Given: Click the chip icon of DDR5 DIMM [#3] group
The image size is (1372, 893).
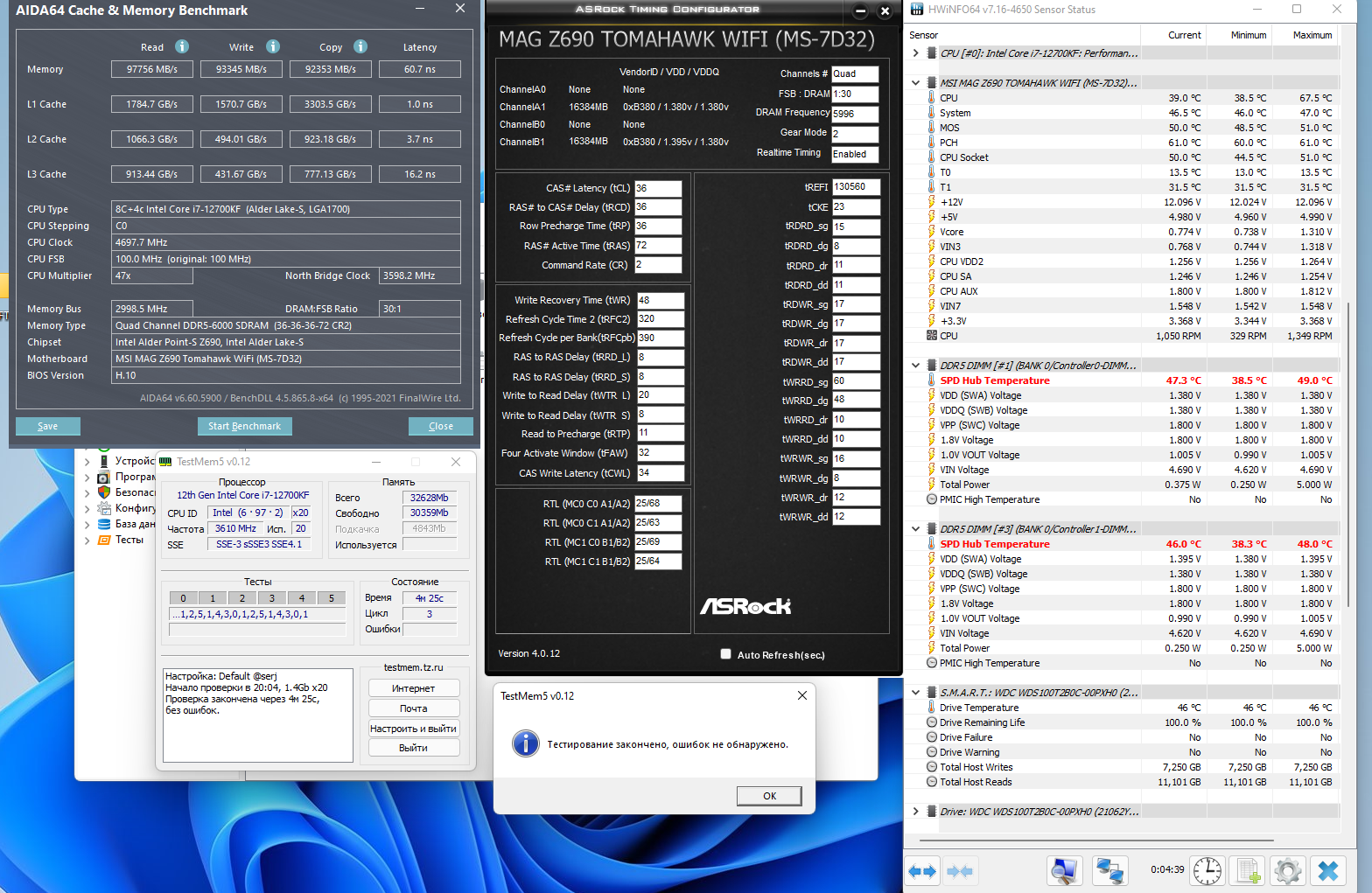Looking at the screenshot, I should [x=932, y=529].
